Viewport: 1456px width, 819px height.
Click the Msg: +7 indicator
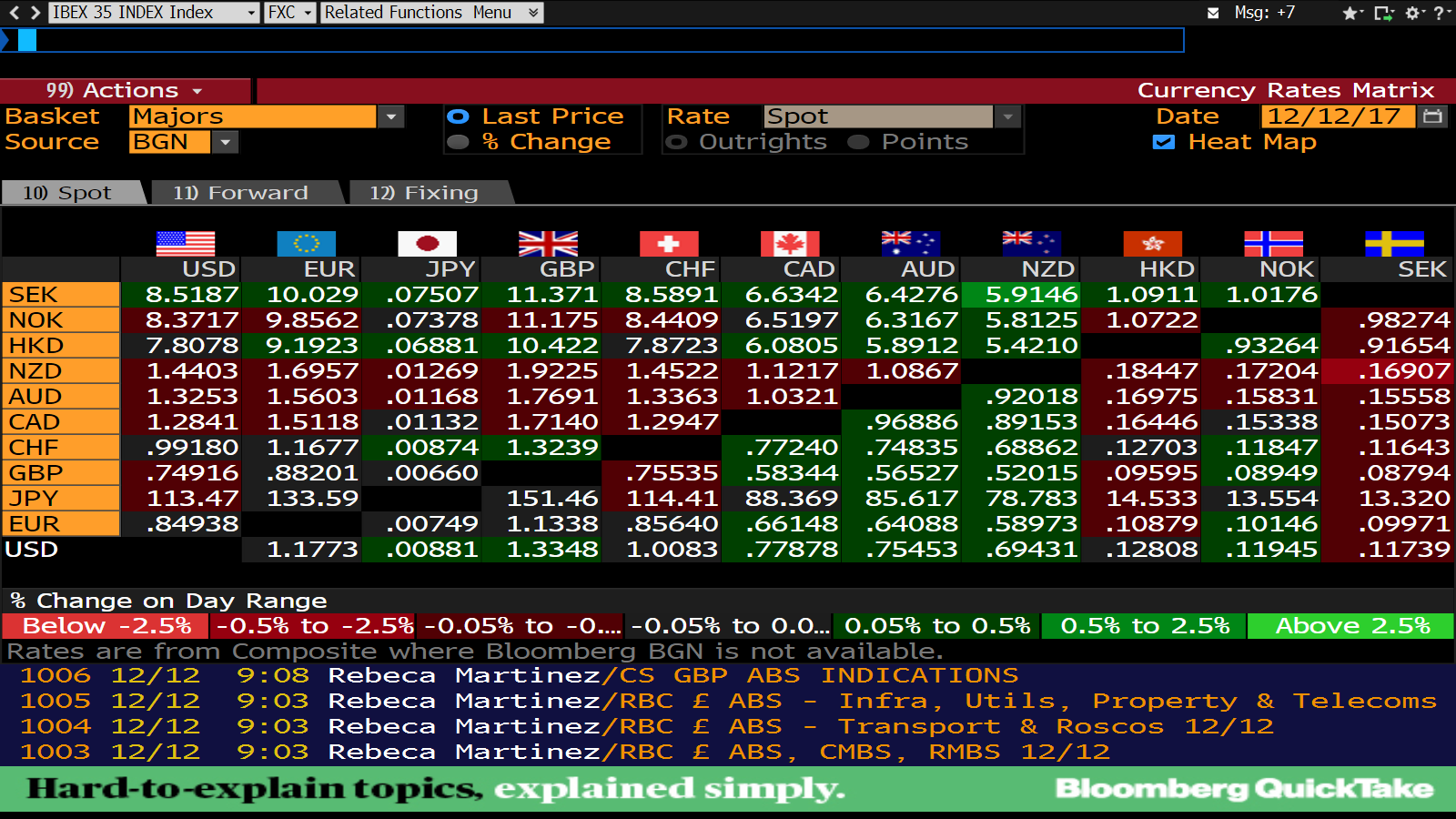click(1264, 13)
